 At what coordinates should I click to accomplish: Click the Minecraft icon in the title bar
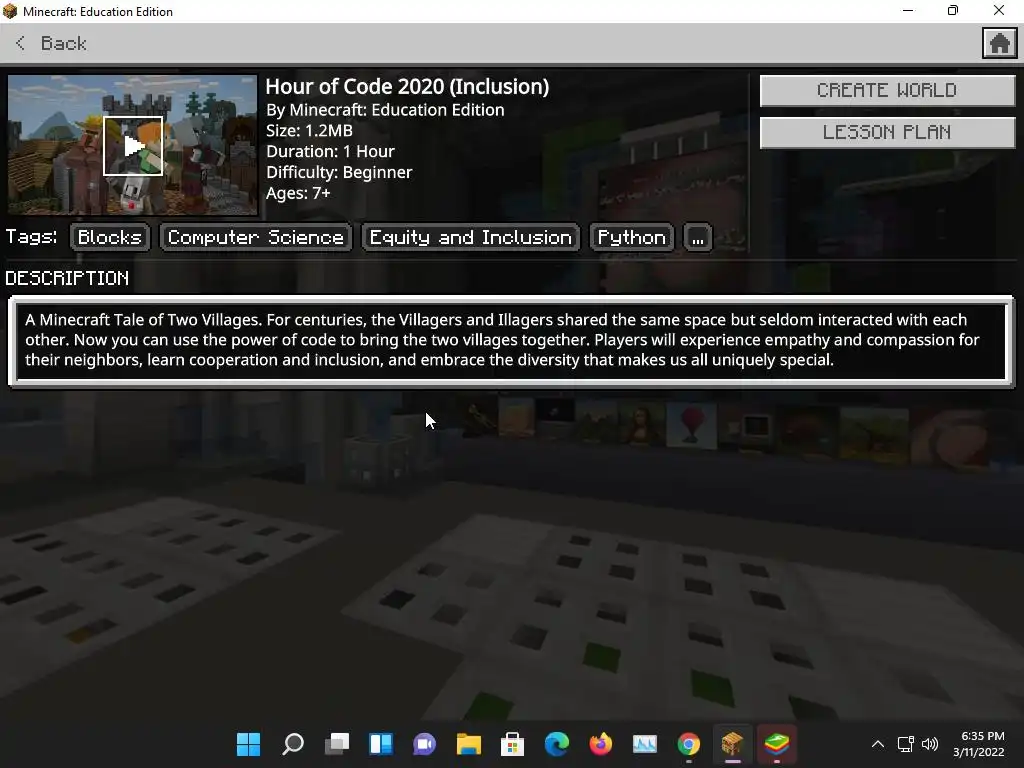[10, 11]
